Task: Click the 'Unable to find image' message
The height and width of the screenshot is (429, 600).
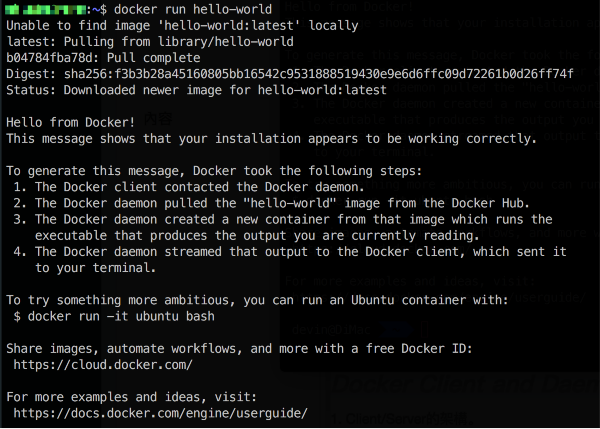Action: click(x=182, y=25)
